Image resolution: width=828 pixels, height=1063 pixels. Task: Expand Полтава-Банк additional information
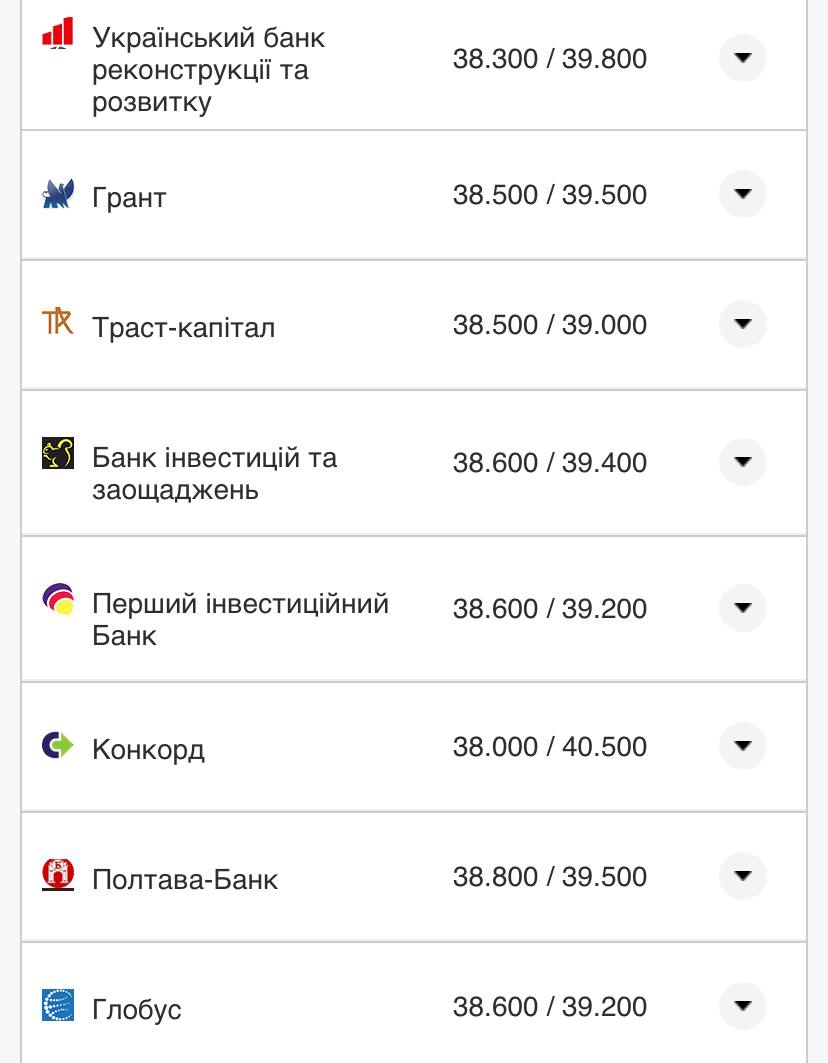click(x=742, y=876)
